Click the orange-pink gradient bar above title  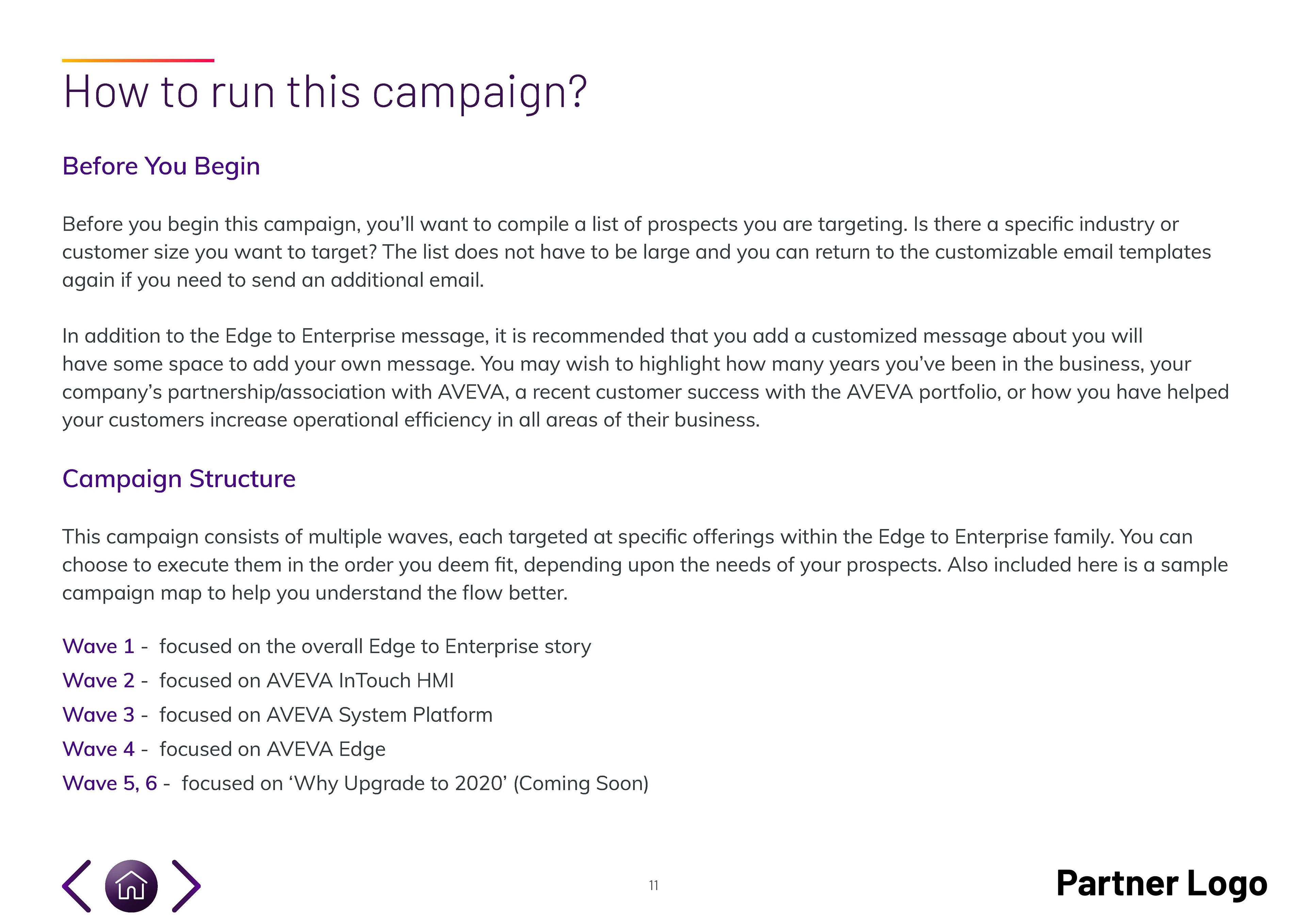click(x=138, y=60)
